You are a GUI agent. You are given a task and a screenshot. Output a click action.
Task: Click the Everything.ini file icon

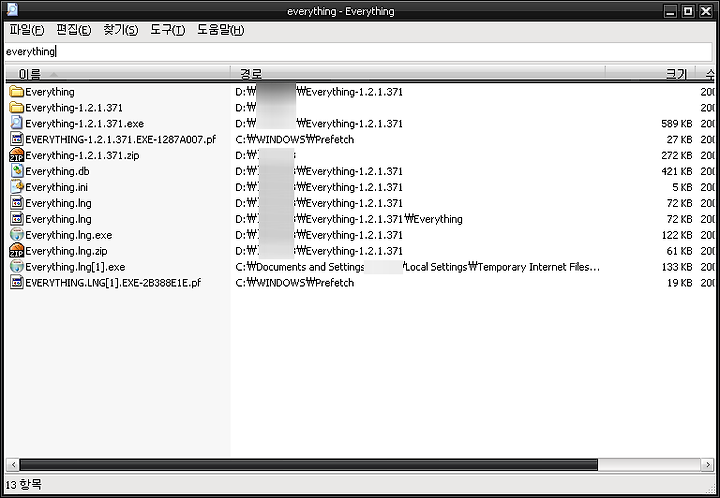point(17,187)
